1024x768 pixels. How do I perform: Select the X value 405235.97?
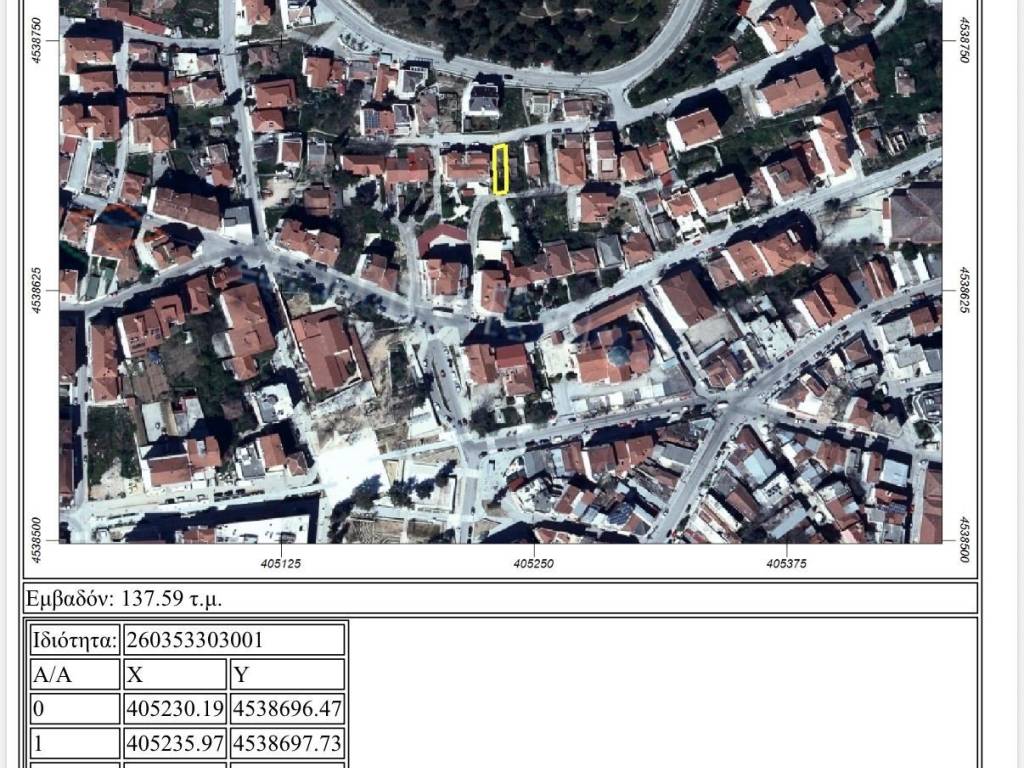coord(175,744)
